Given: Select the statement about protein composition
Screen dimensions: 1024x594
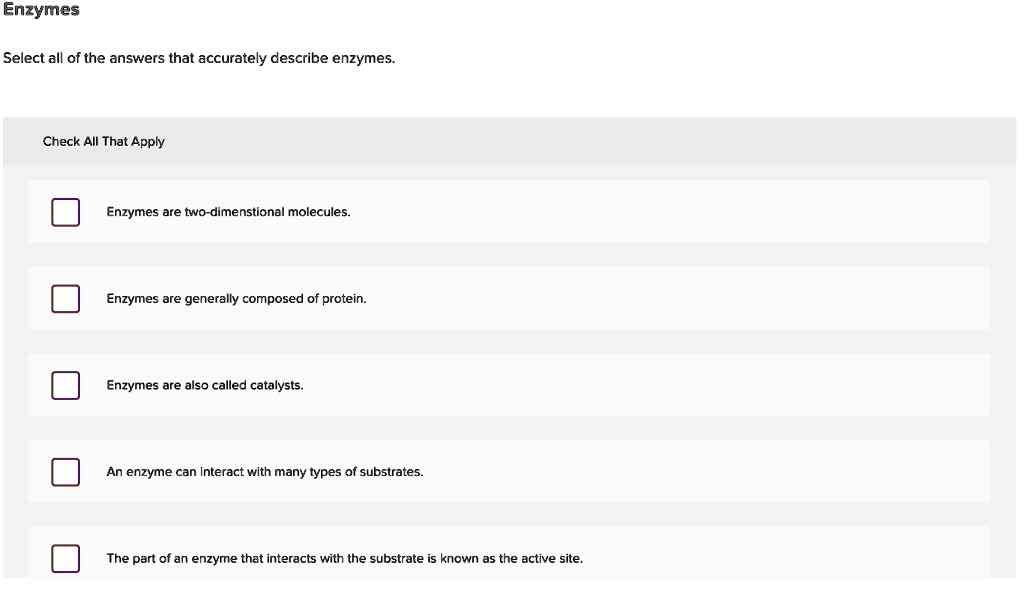Looking at the screenshot, I should (x=236, y=298).
